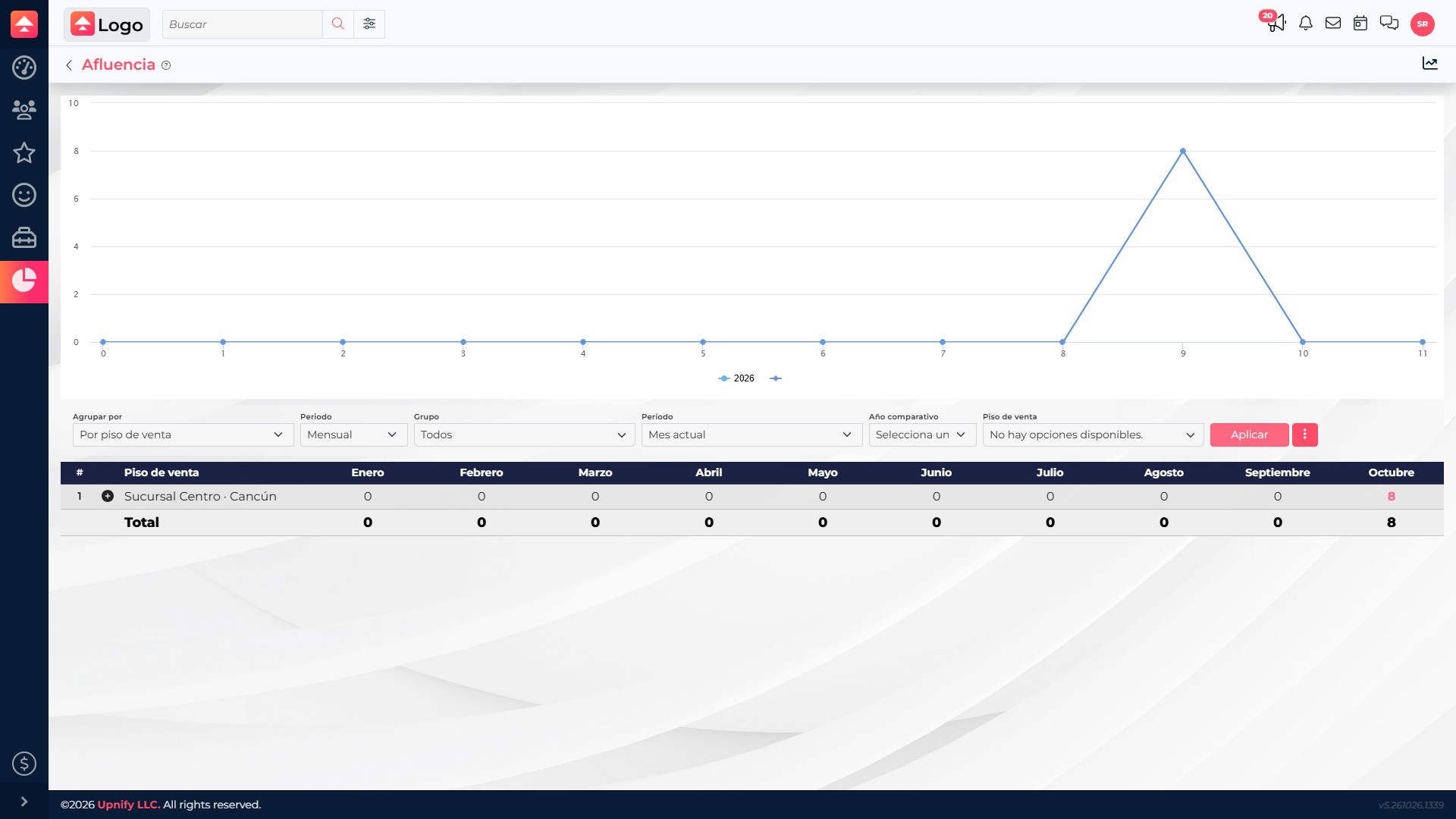Open the toolbox sidebar icon

click(x=24, y=237)
